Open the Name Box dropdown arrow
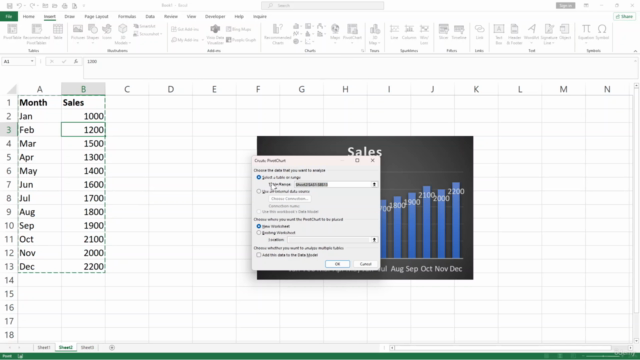The height and width of the screenshot is (360, 640). [x=32, y=61]
